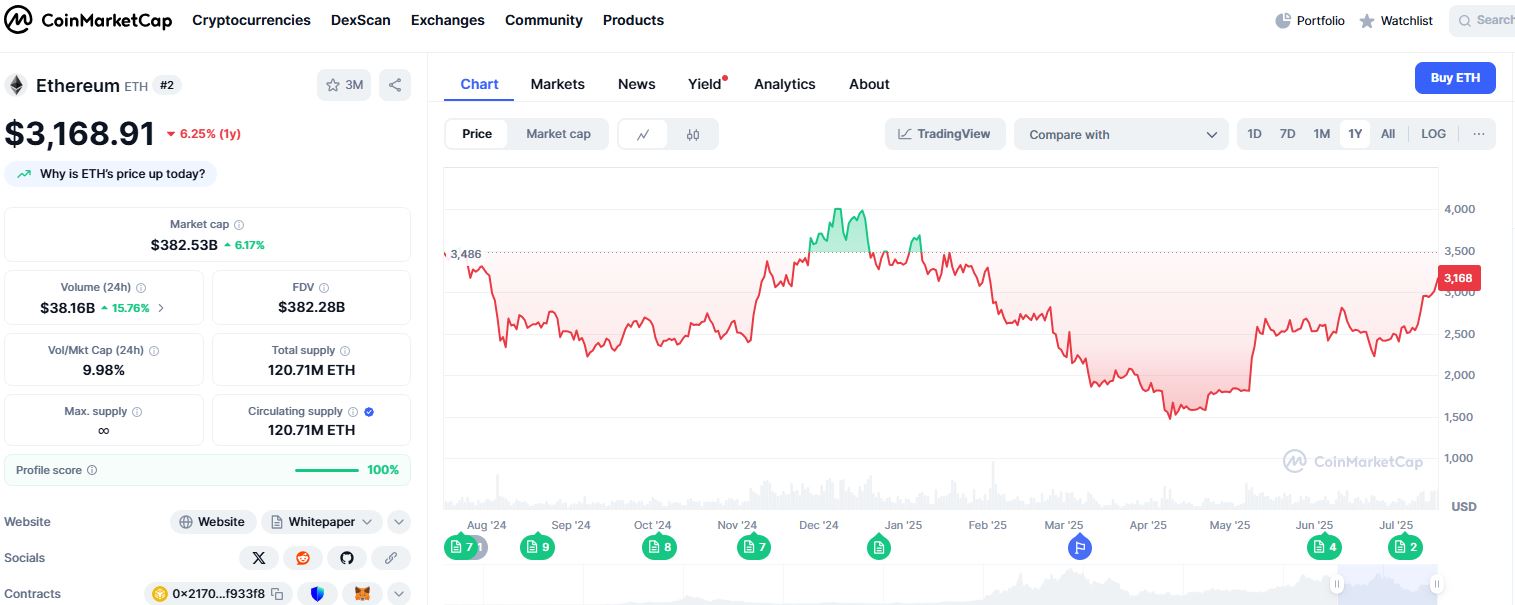The width and height of the screenshot is (1515, 605).
Task: Click the share icon next to Ethereum
Action: [x=395, y=85]
